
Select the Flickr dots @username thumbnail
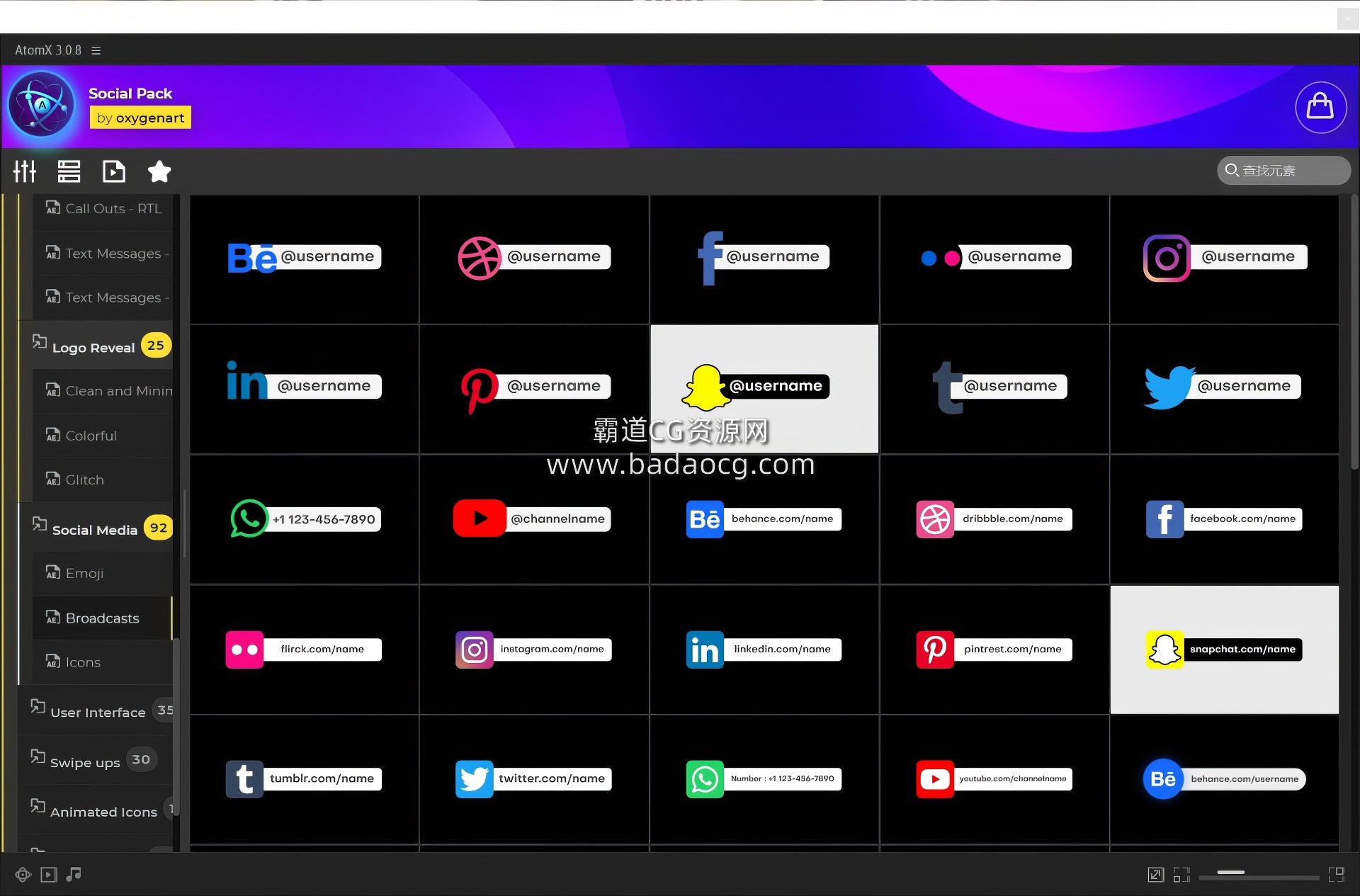[994, 259]
